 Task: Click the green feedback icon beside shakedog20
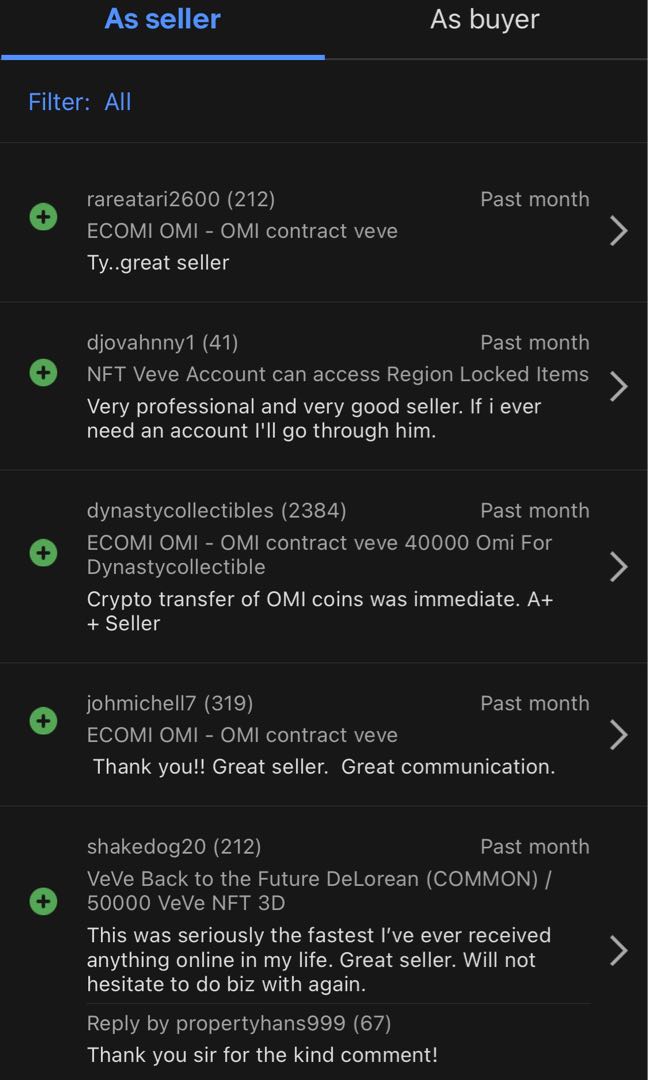[x=42, y=901]
